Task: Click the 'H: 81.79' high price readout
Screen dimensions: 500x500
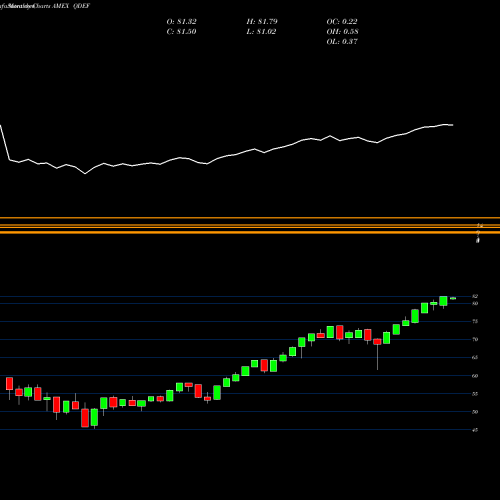Action: click(262, 22)
